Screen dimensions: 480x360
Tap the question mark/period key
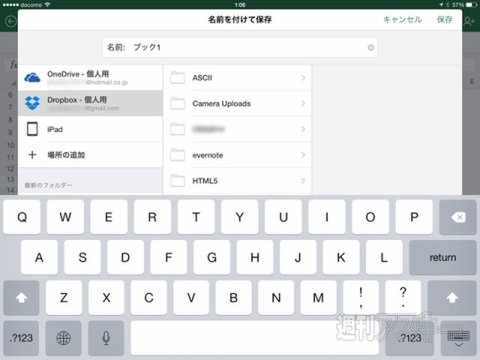403,298
